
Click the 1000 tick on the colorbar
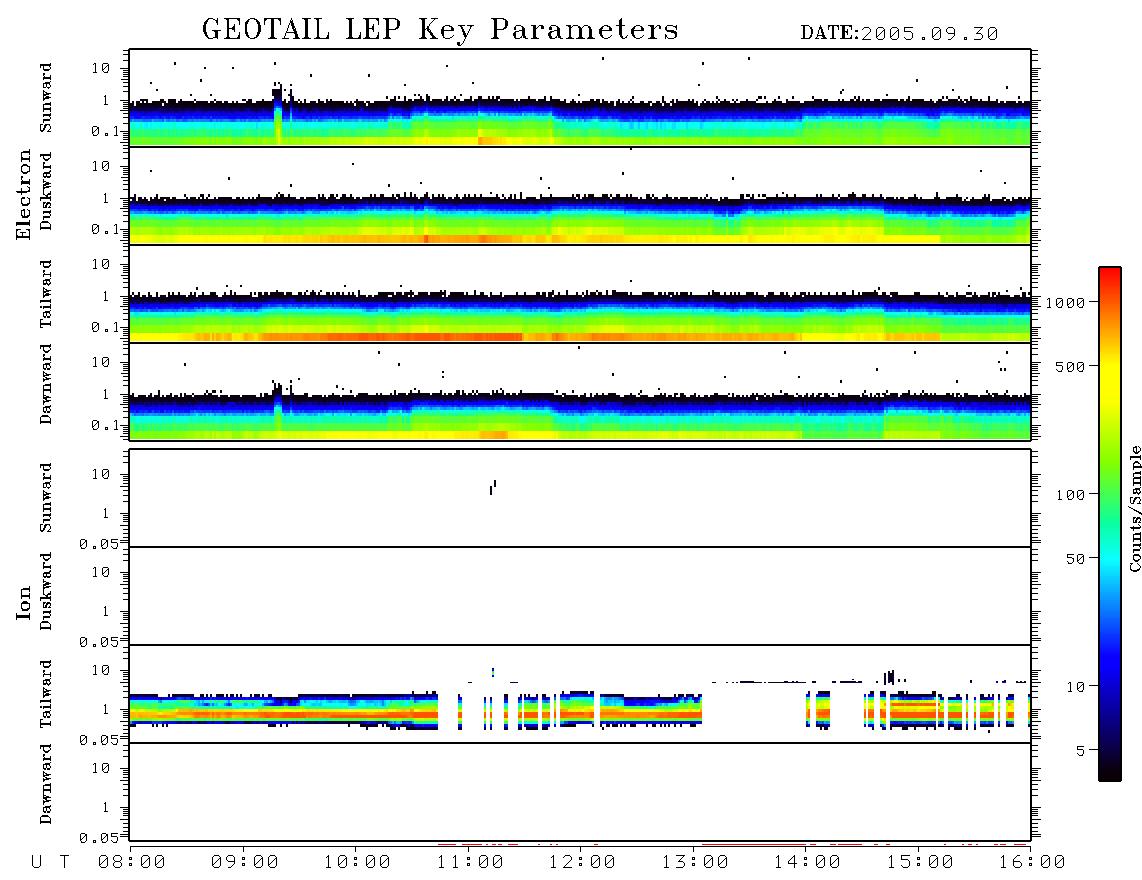pos(1065,303)
